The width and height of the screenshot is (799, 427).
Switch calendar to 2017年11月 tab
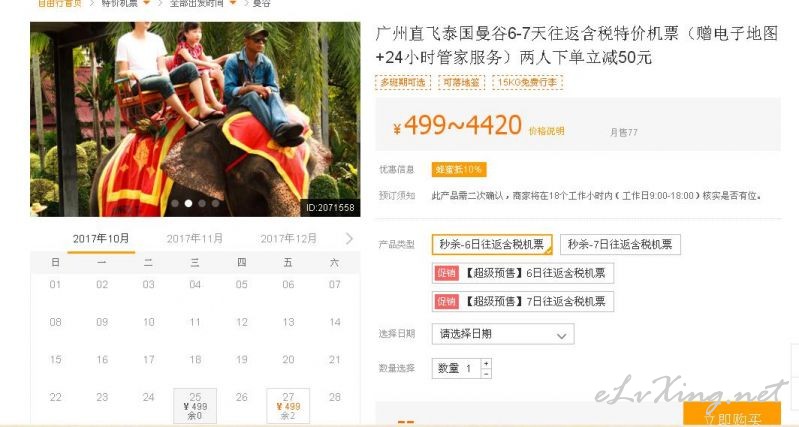[195, 238]
